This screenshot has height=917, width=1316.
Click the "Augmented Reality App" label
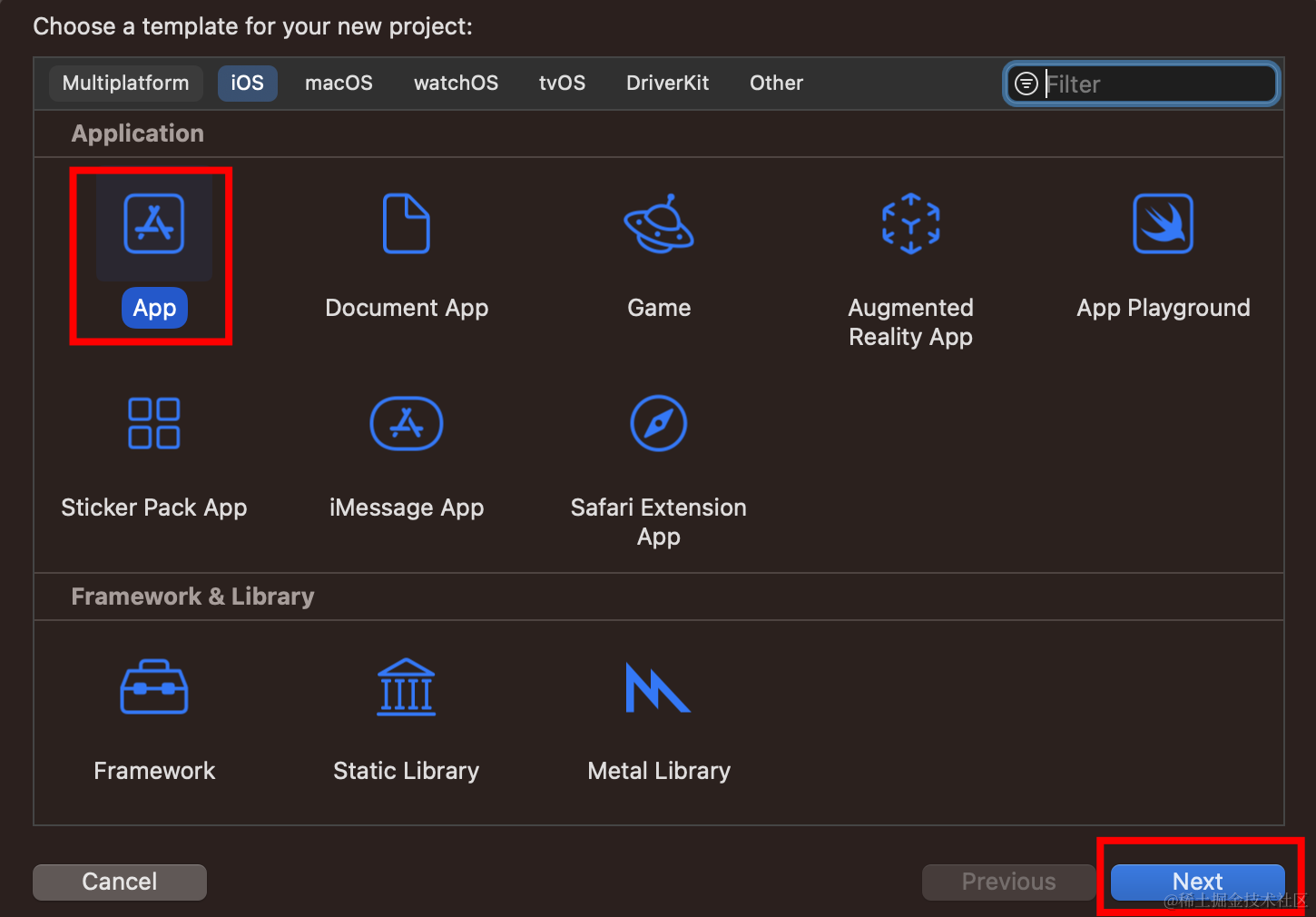911,322
